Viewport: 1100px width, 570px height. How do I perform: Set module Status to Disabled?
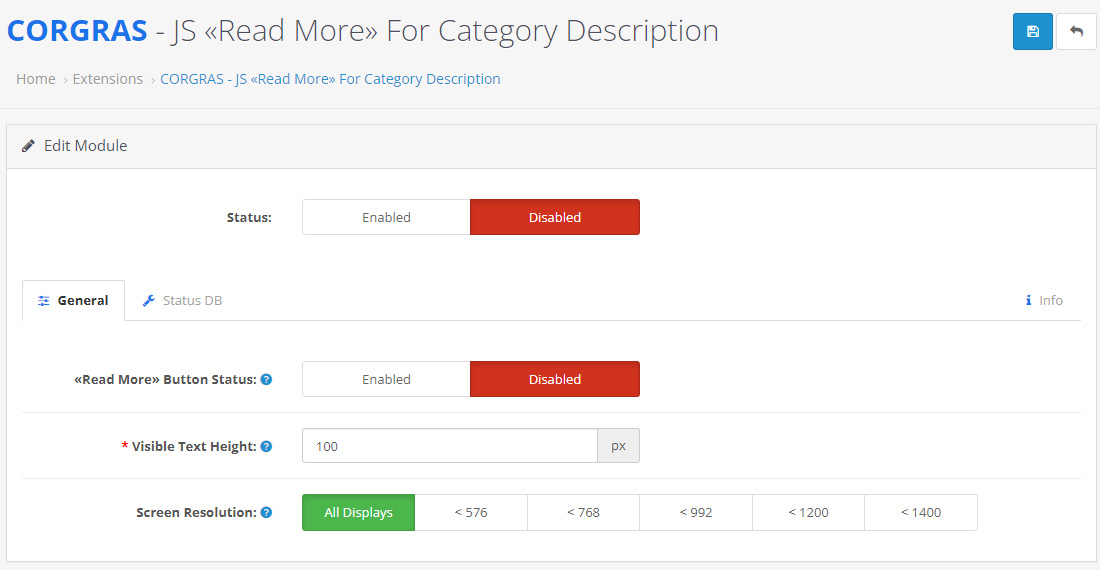555,217
